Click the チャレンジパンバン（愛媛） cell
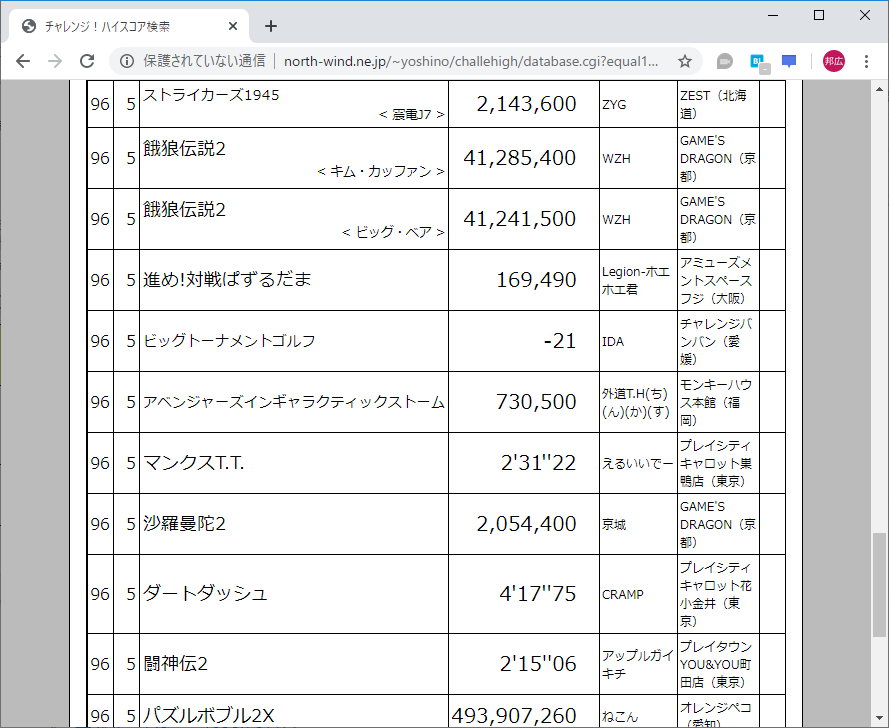Image resolution: width=889 pixels, height=728 pixels. [718, 341]
